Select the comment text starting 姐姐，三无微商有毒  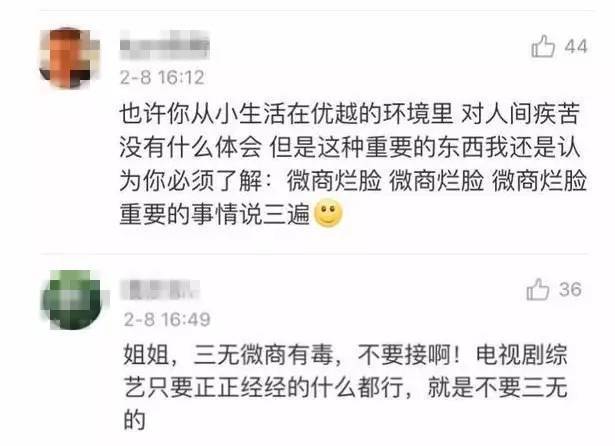(x=346, y=388)
